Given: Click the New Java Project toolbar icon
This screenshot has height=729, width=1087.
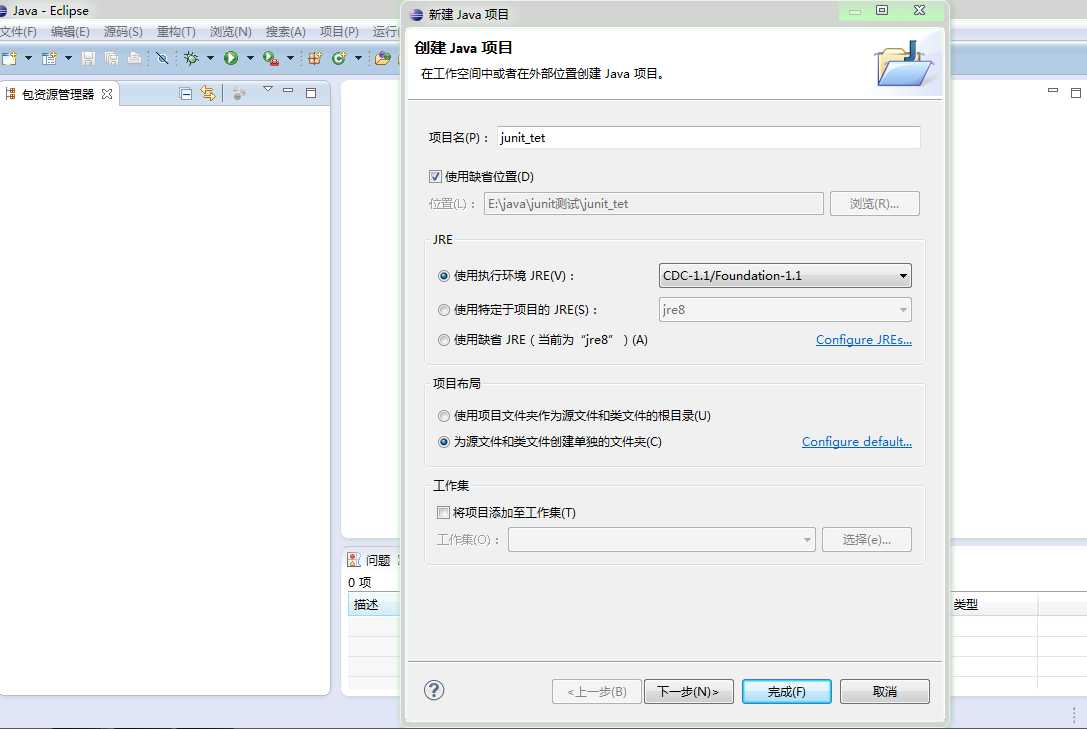Looking at the screenshot, I should tap(49, 58).
